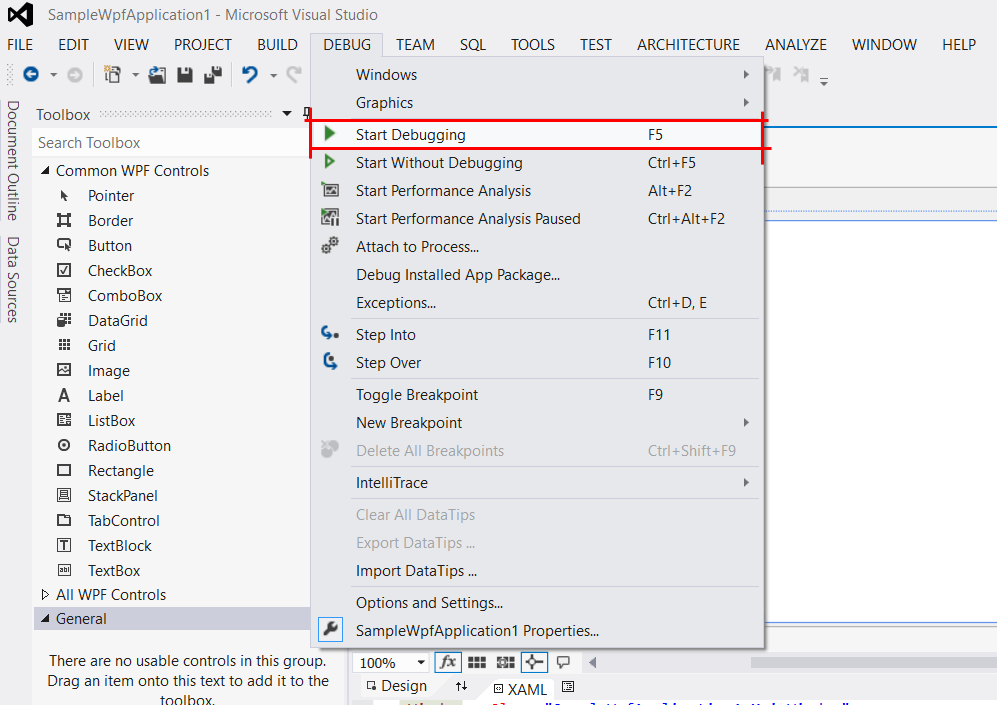The image size is (997, 705).
Task: Click the Save floppy disk icon
Action: [185, 75]
